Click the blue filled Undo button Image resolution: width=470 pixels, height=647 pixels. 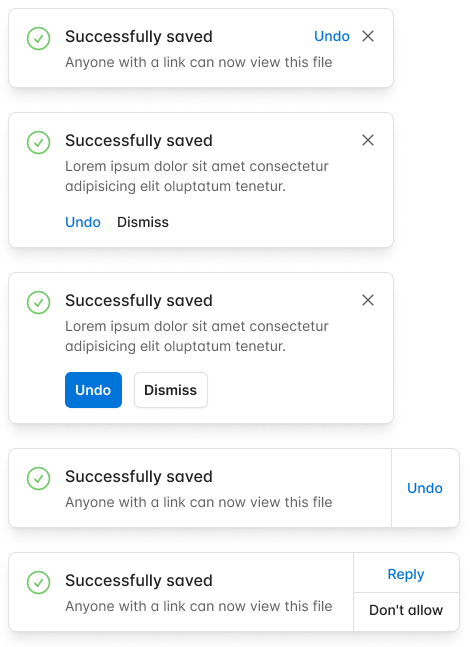[x=93, y=390]
